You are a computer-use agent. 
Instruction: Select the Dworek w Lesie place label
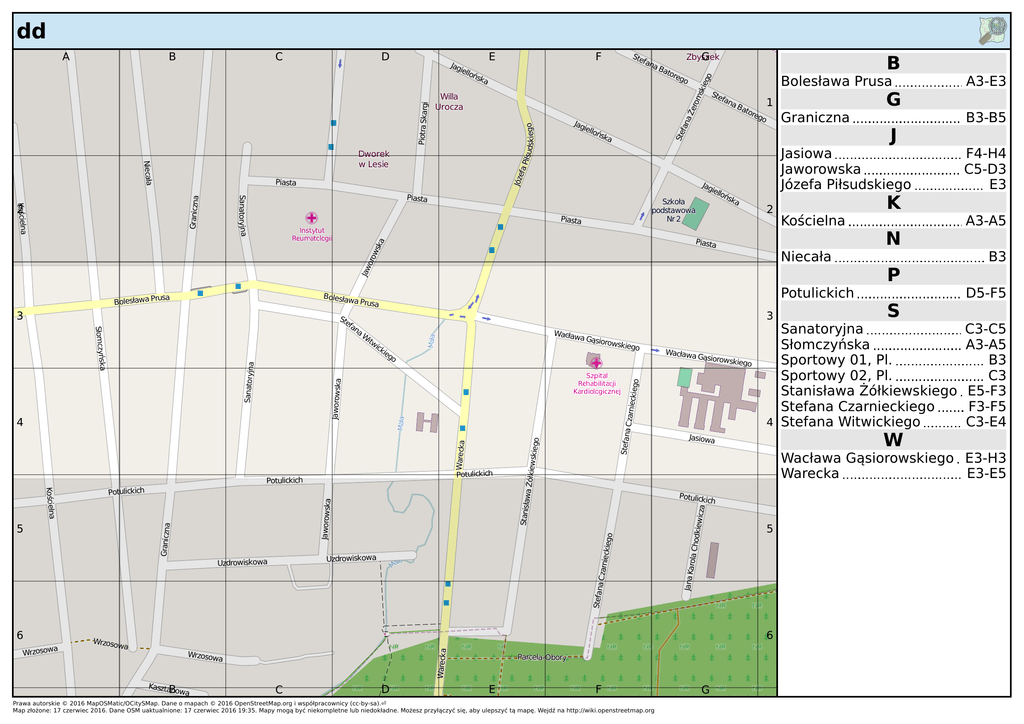373,159
